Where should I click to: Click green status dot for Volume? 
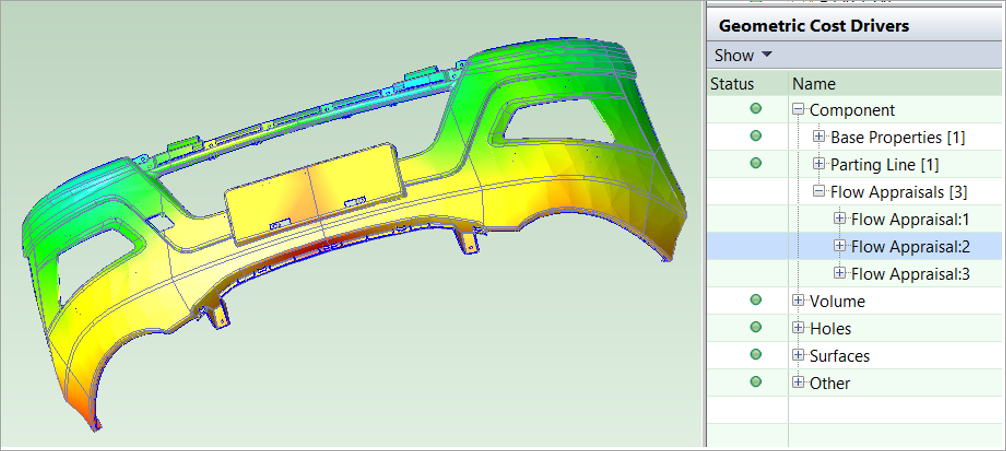[x=756, y=300]
